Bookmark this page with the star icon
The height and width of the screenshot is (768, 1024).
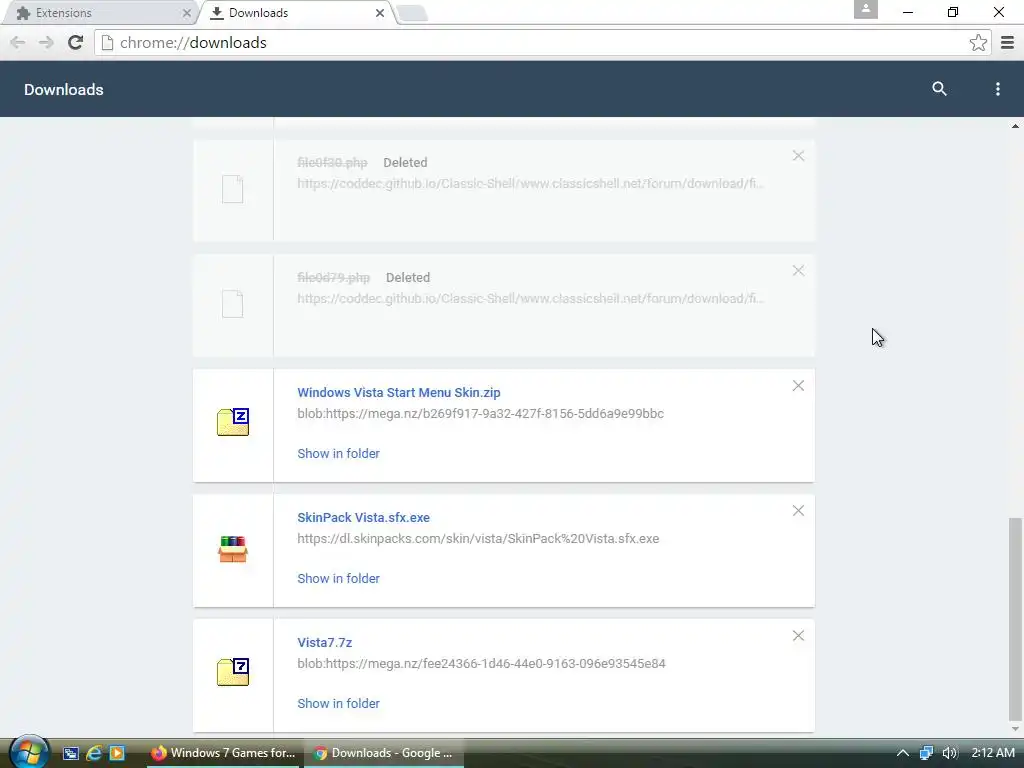tap(978, 42)
